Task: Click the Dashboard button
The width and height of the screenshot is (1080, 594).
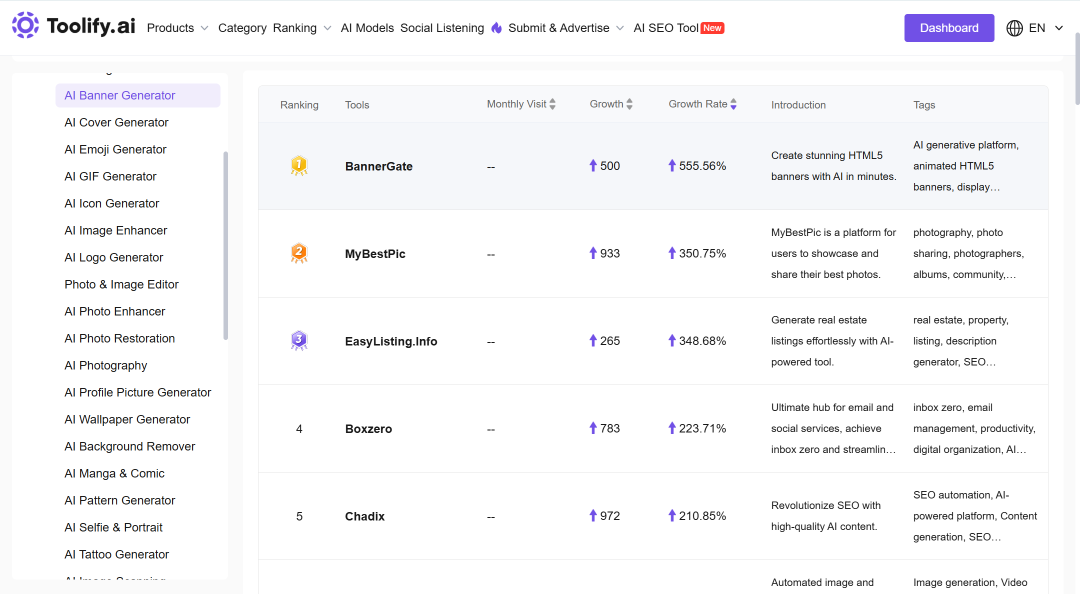Action: [x=949, y=28]
